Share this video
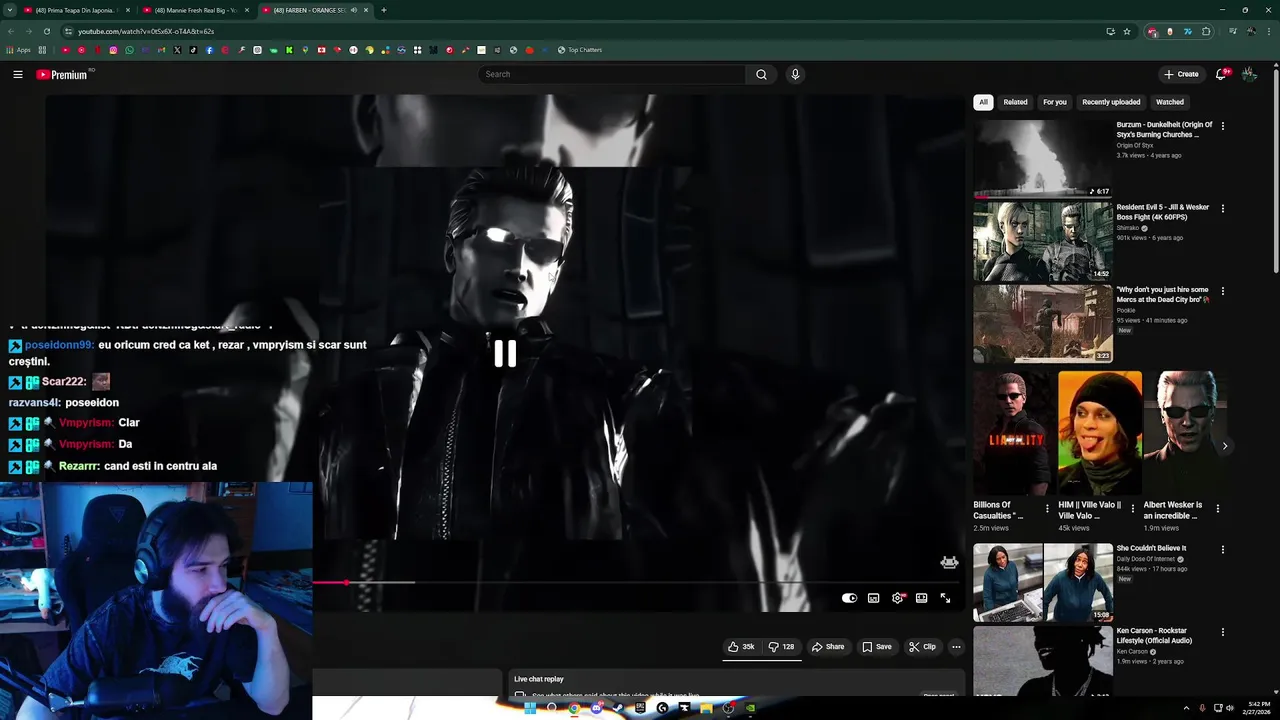 828,647
